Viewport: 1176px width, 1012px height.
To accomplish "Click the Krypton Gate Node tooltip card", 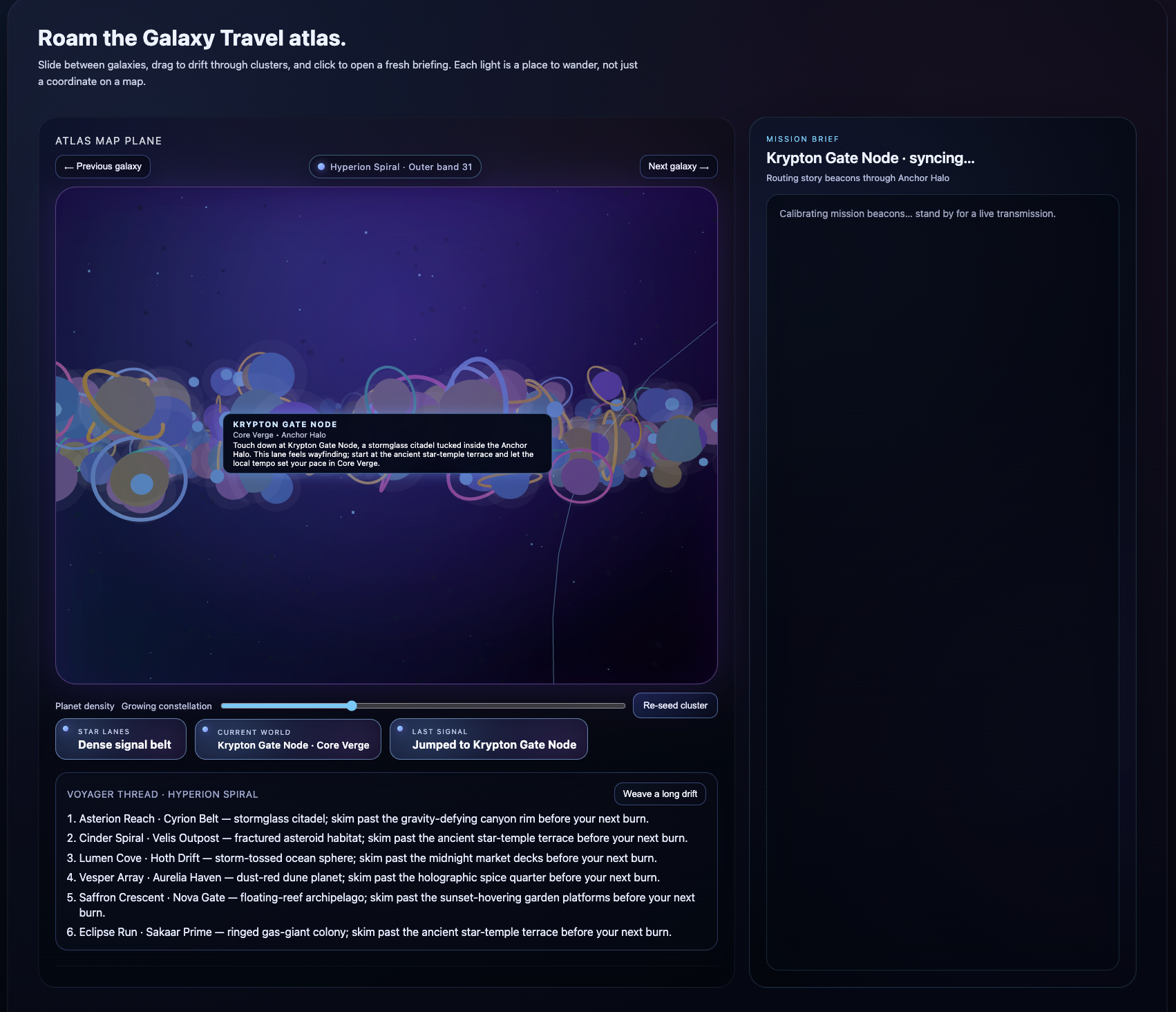I will (x=387, y=443).
